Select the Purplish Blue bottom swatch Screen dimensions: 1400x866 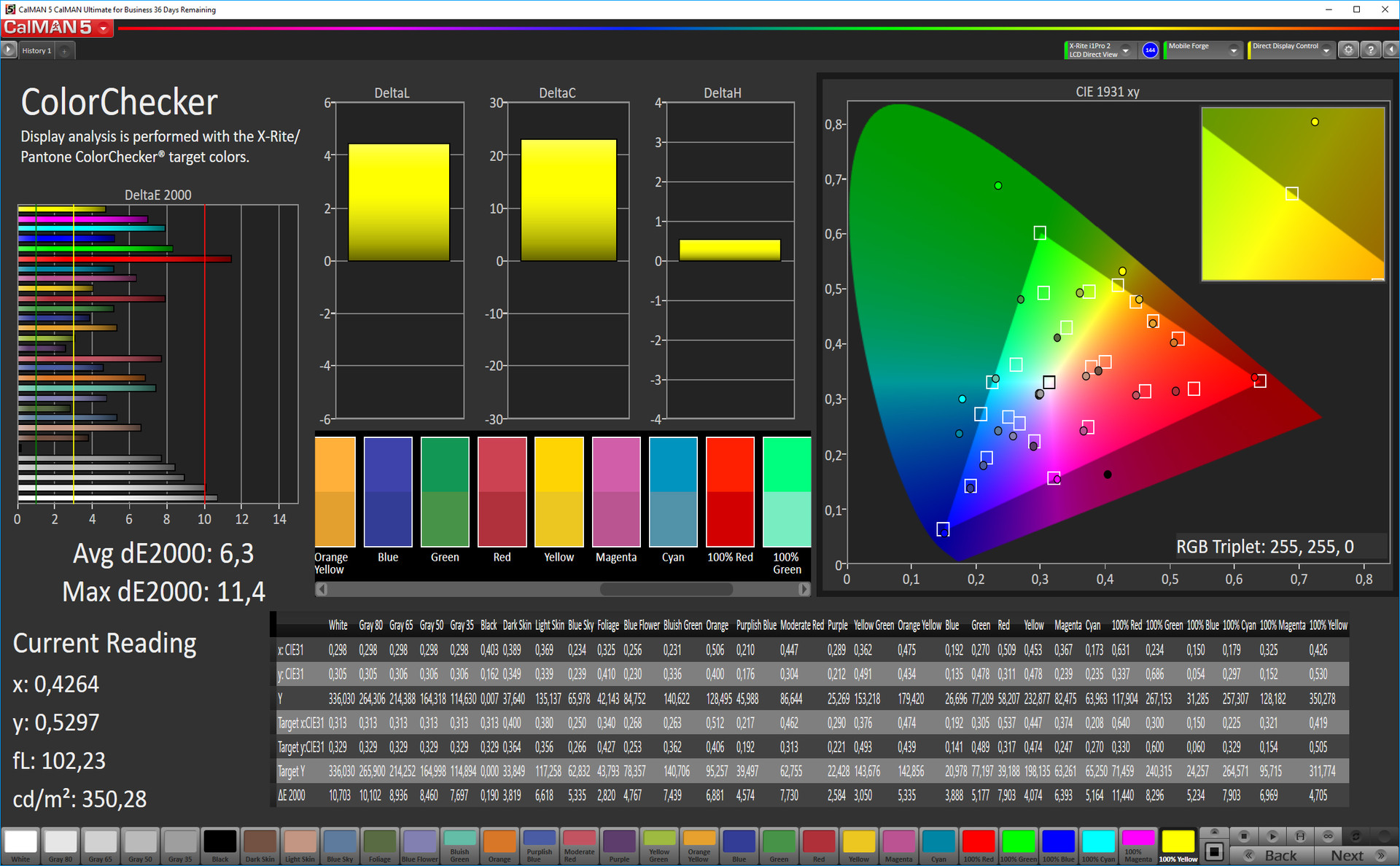tap(540, 846)
